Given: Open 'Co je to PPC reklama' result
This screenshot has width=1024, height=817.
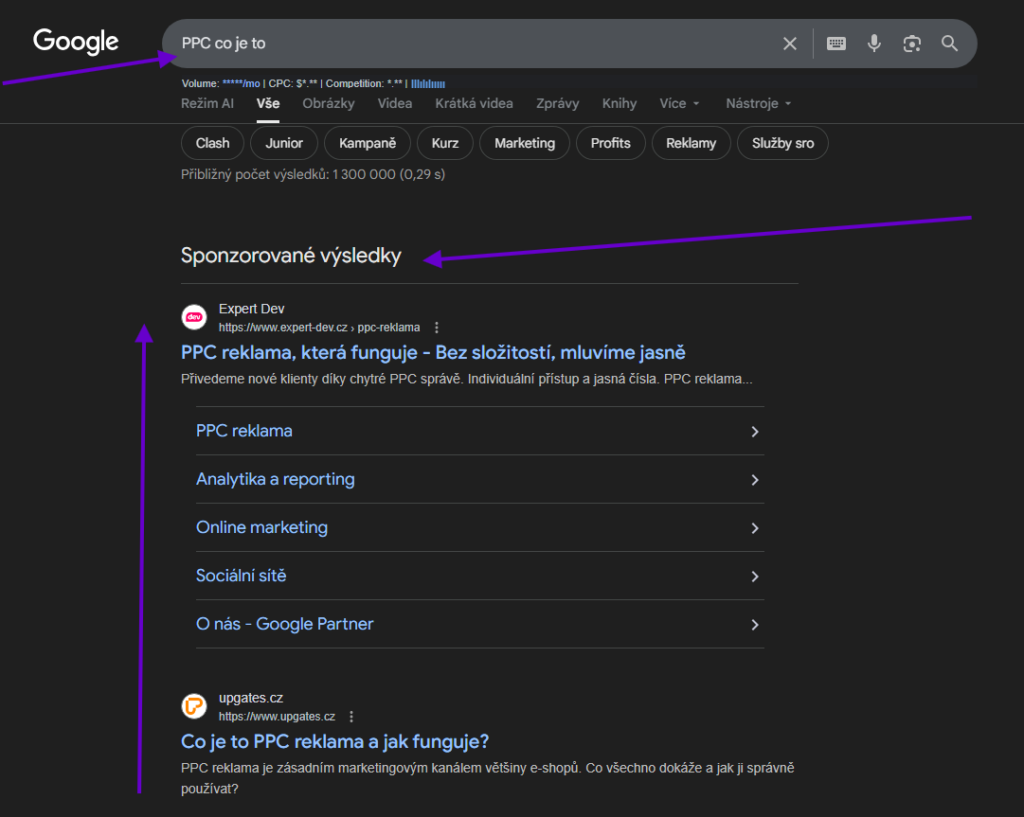Looking at the screenshot, I should click(335, 741).
